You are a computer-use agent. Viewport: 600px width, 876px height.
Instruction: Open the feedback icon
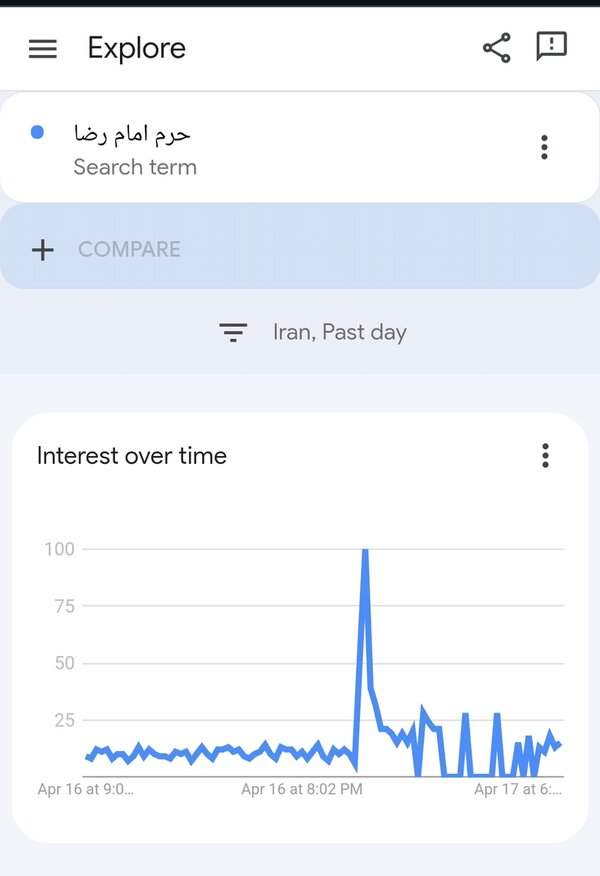(x=551, y=46)
